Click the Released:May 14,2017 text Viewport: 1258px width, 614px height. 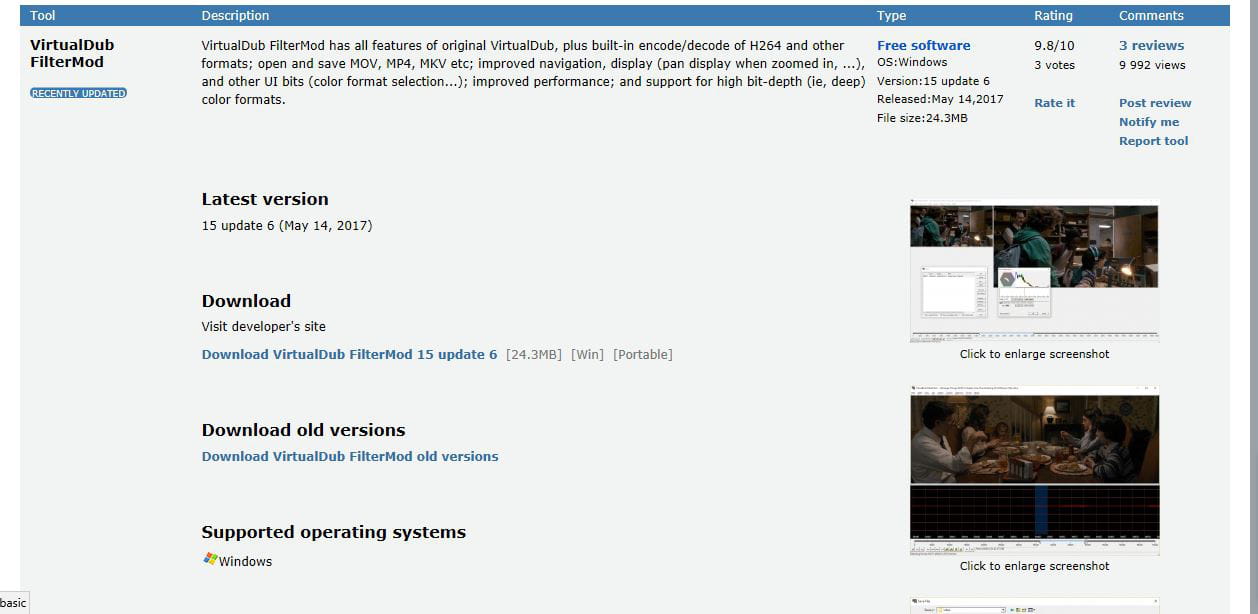click(940, 99)
